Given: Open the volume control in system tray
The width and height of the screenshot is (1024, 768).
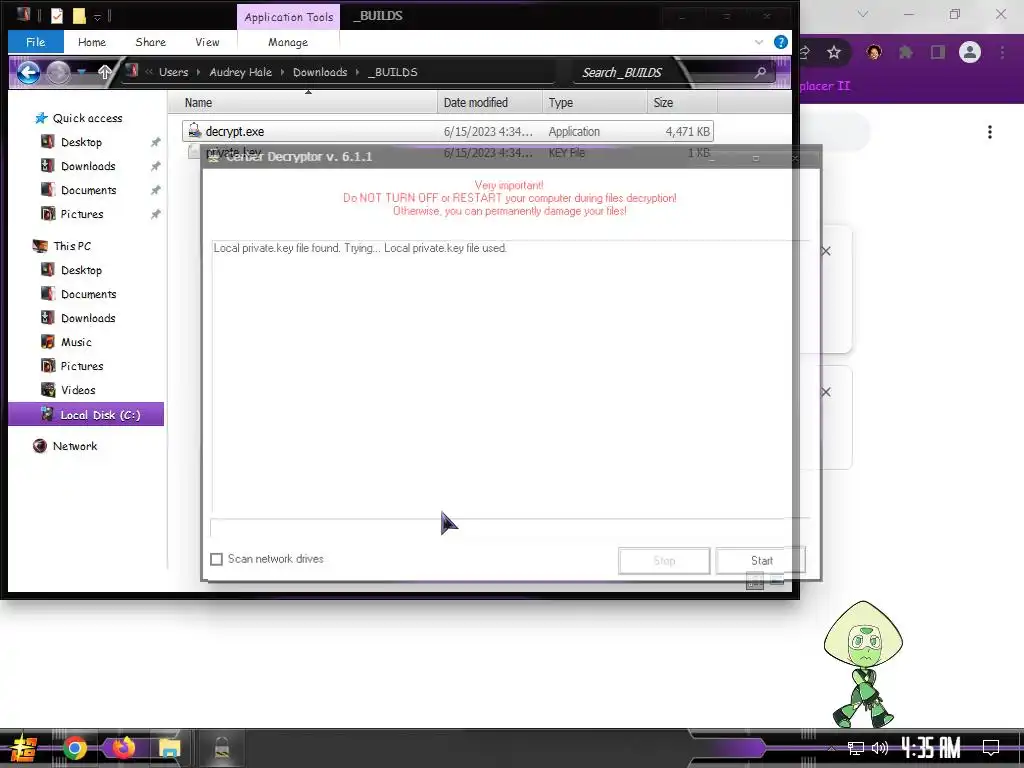Looking at the screenshot, I should pyautogui.click(x=880, y=748).
